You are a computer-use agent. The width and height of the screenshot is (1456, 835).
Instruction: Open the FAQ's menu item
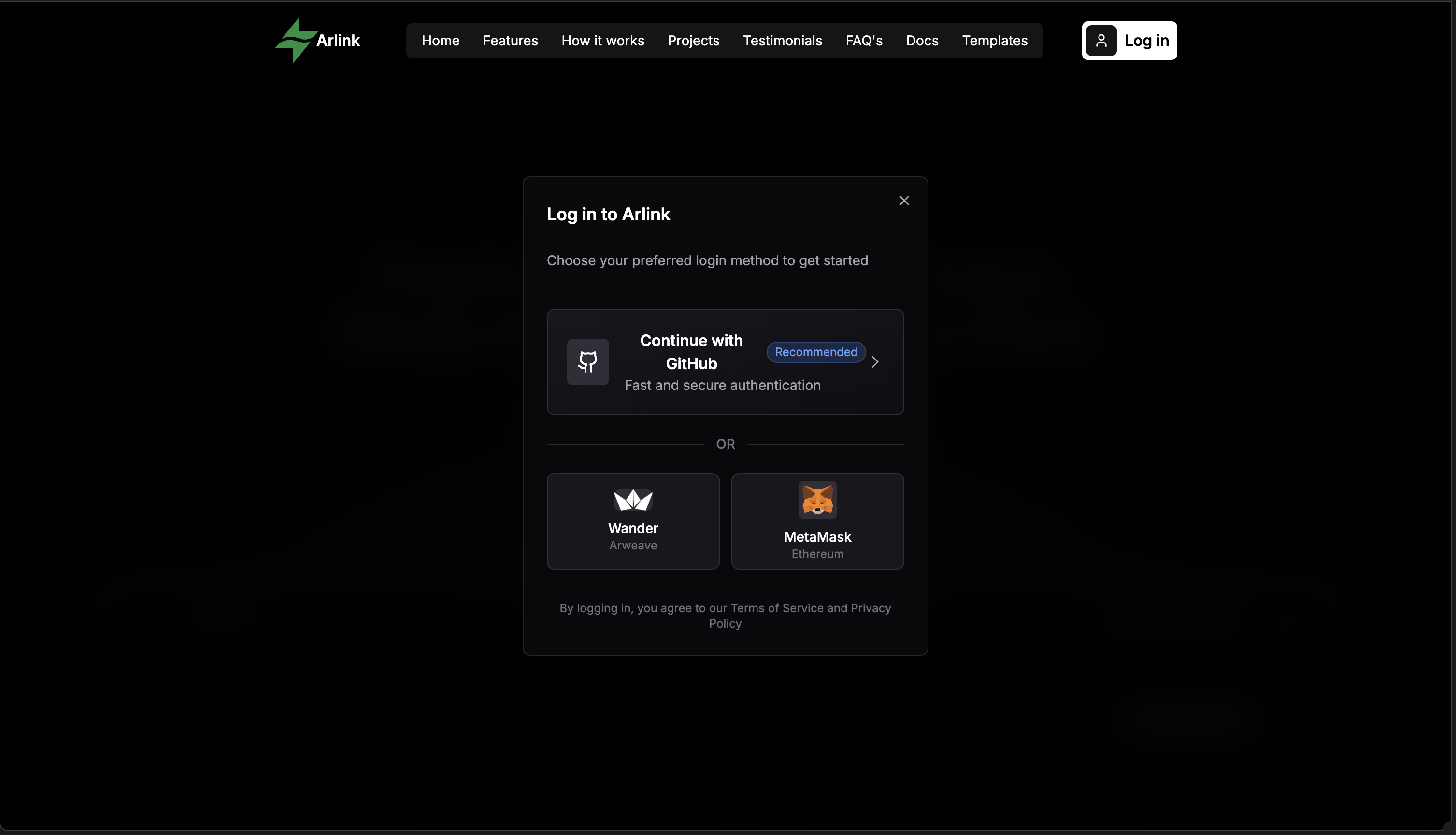point(864,40)
